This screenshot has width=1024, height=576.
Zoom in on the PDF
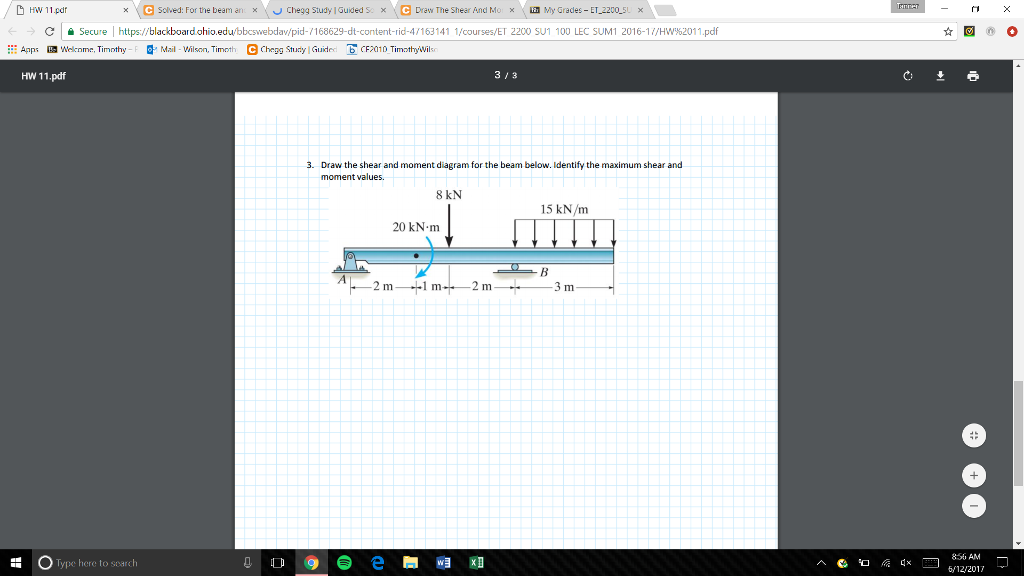974,475
